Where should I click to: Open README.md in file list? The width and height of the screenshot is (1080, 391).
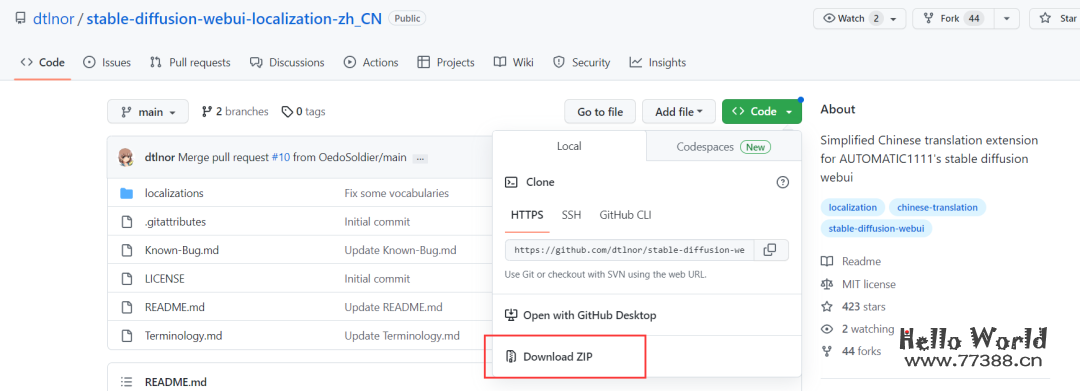pyautogui.click(x=175, y=307)
